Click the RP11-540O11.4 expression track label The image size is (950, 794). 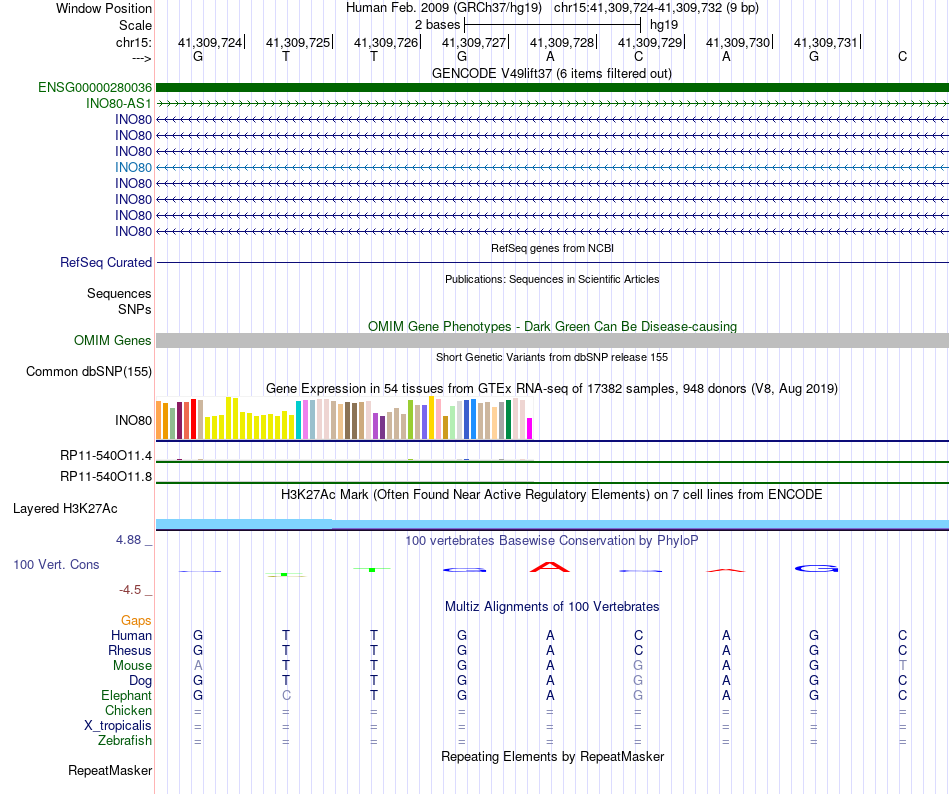(x=106, y=455)
